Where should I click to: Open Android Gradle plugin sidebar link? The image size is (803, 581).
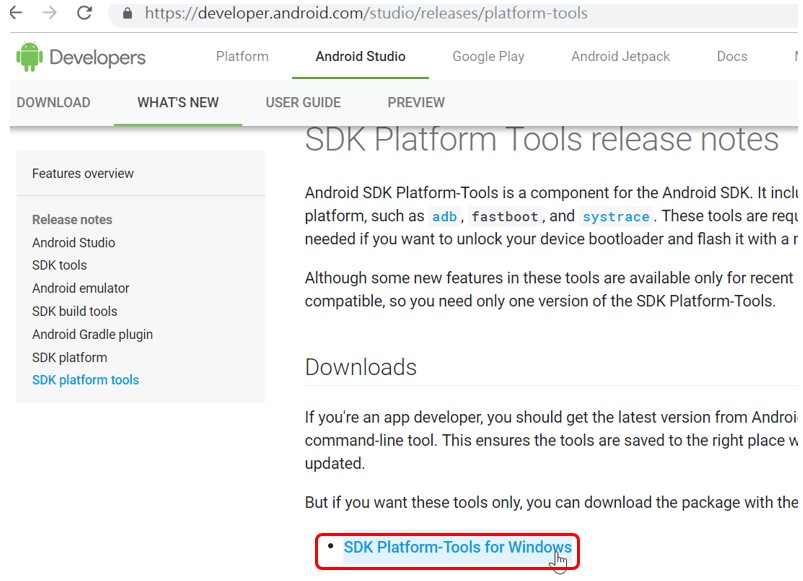93,334
